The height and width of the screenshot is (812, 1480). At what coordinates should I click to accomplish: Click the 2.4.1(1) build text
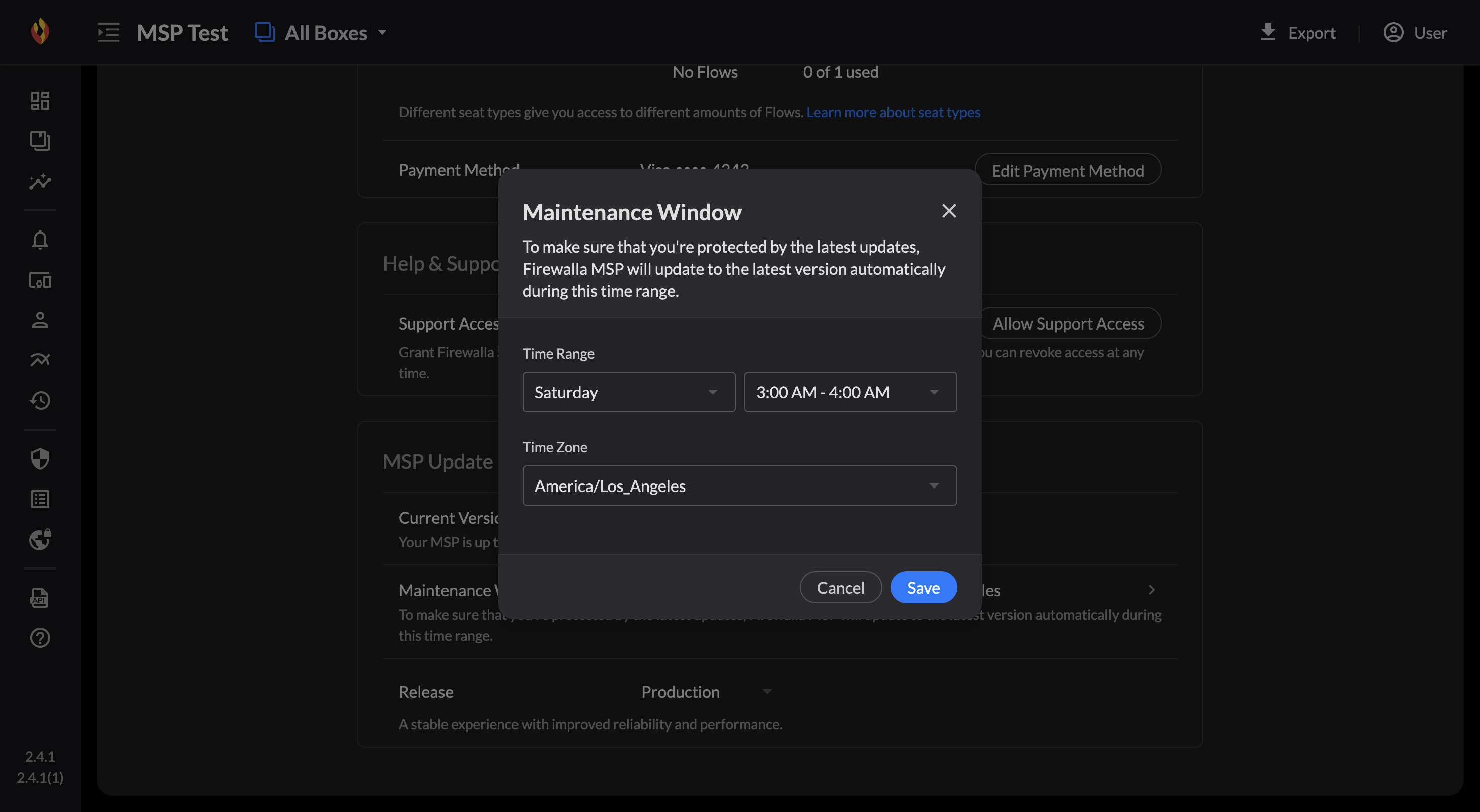[x=40, y=778]
